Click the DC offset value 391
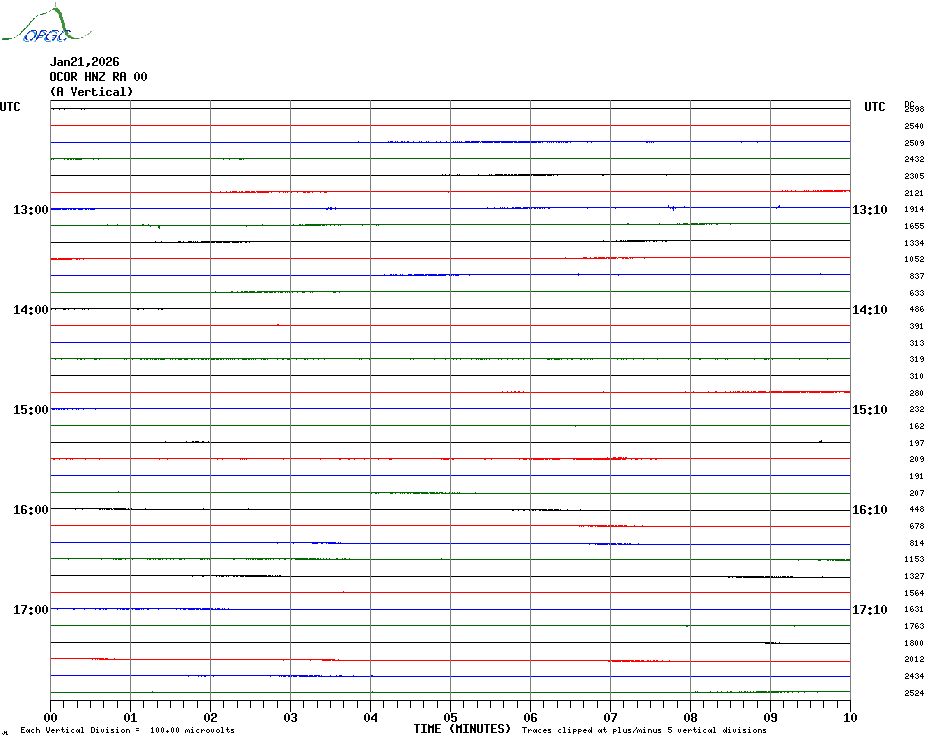Screen dimensions: 930x744 point(916,326)
